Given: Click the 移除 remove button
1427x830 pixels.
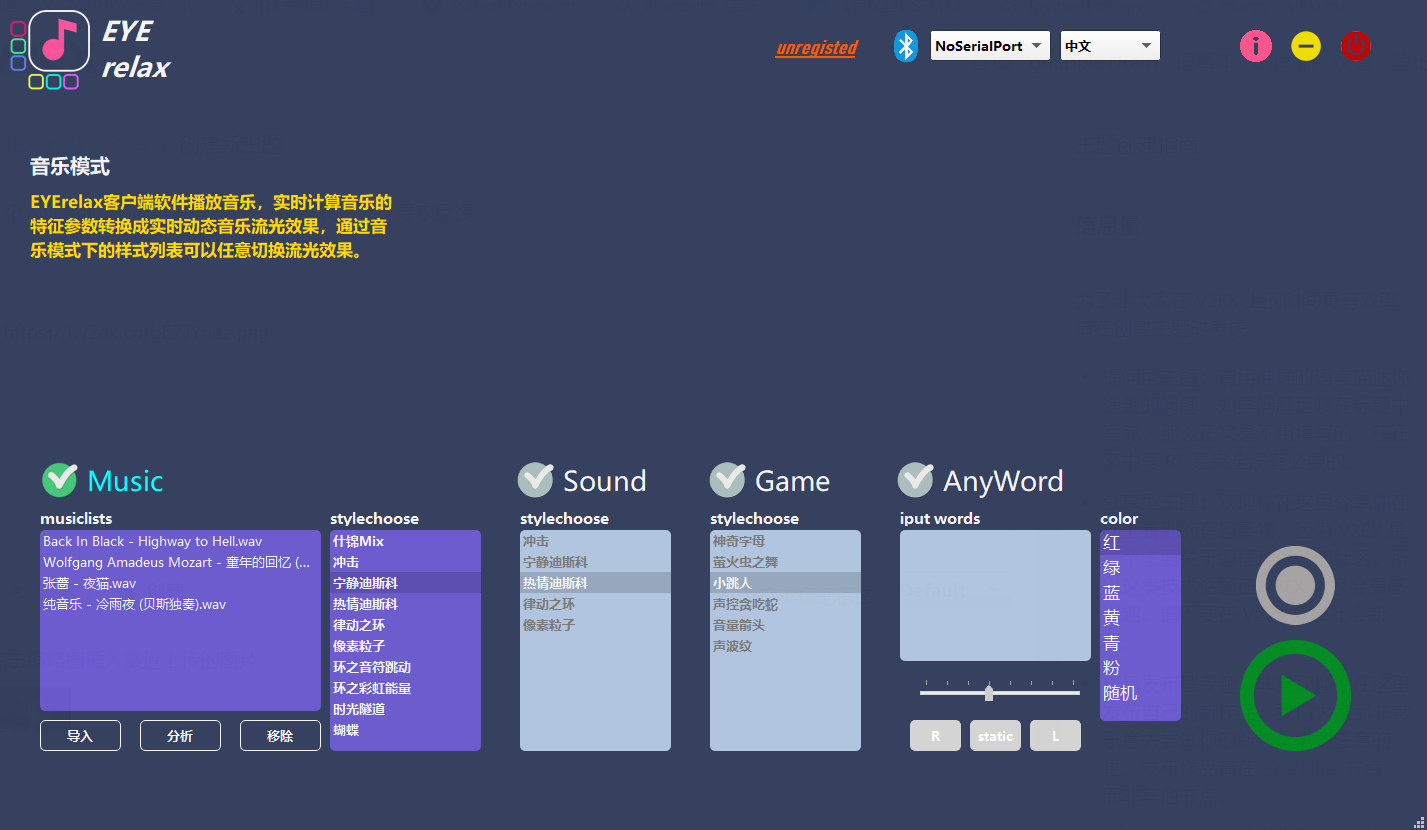Looking at the screenshot, I should coord(280,736).
